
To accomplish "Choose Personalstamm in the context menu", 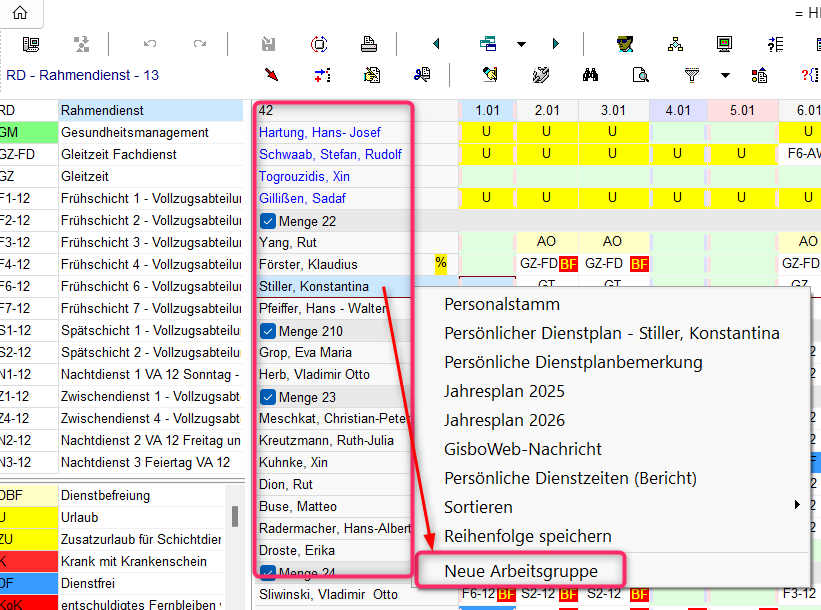I will 502,304.
